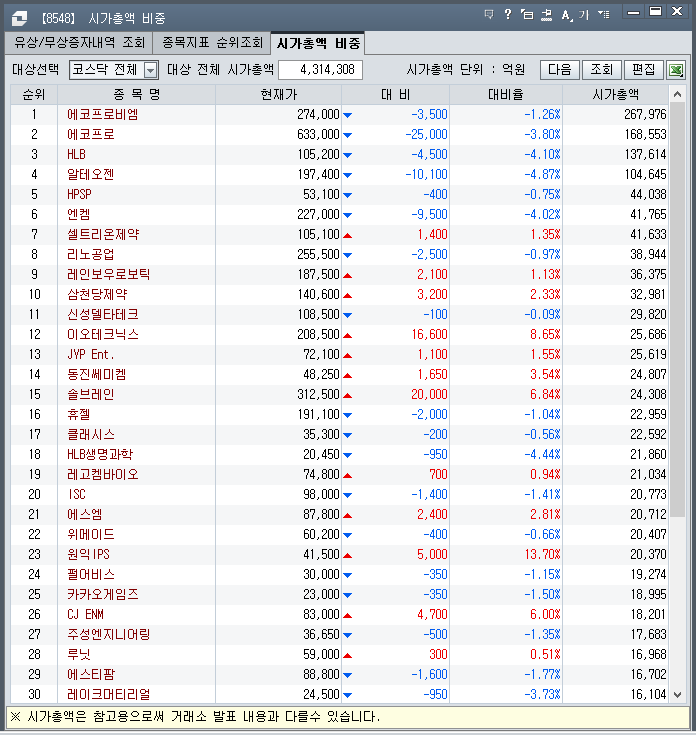Select stock 원익IPS
This screenshot has width=696, height=735.
pyautogui.click(x=88, y=555)
